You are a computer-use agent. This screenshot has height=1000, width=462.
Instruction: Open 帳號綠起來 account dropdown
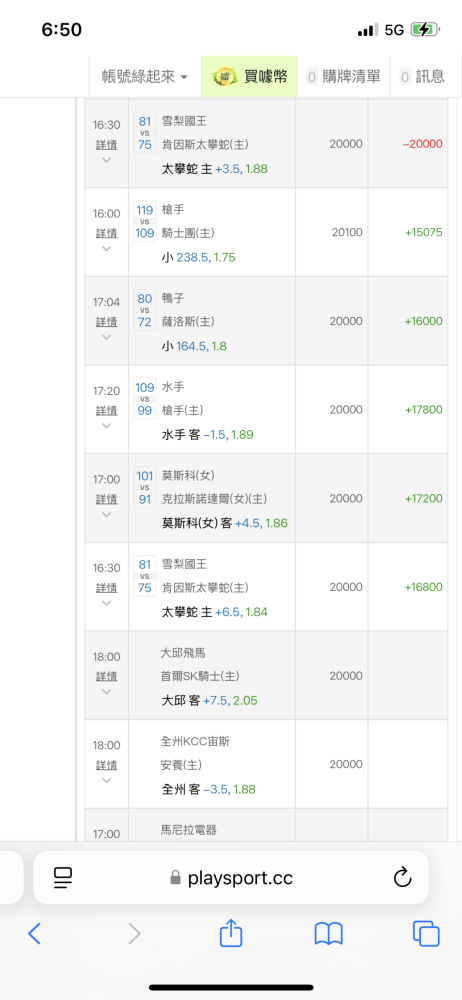click(x=145, y=77)
